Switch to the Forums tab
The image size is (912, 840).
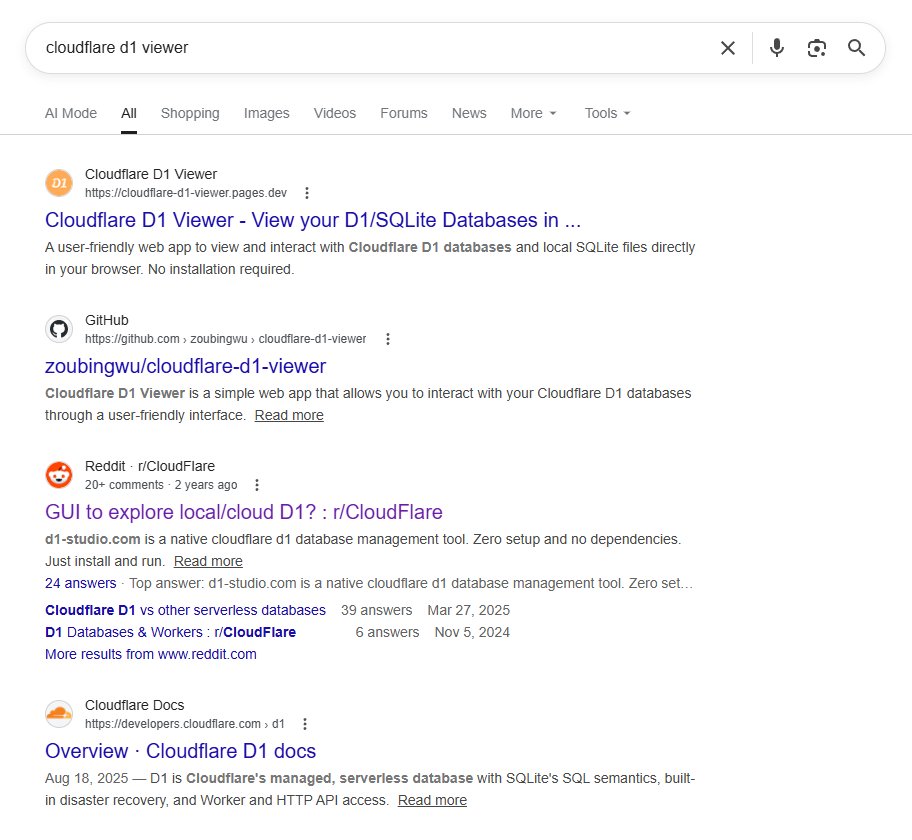click(404, 113)
